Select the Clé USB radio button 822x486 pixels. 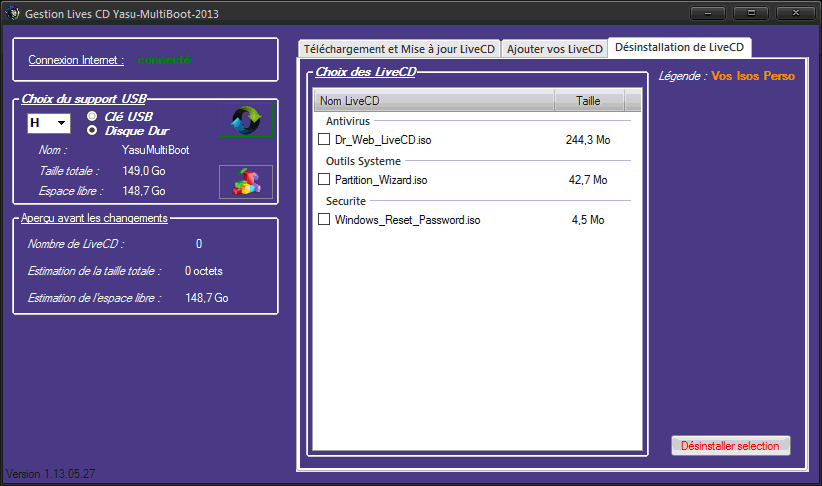(92, 116)
